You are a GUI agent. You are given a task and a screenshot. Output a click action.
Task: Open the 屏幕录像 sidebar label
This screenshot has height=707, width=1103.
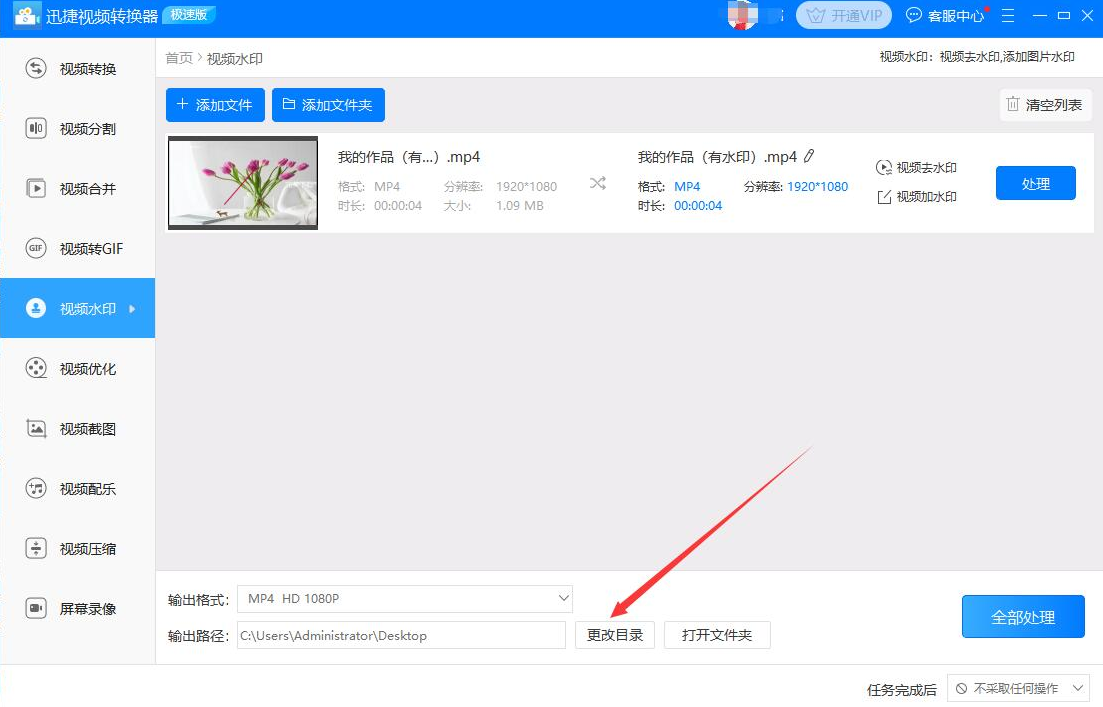click(88, 609)
